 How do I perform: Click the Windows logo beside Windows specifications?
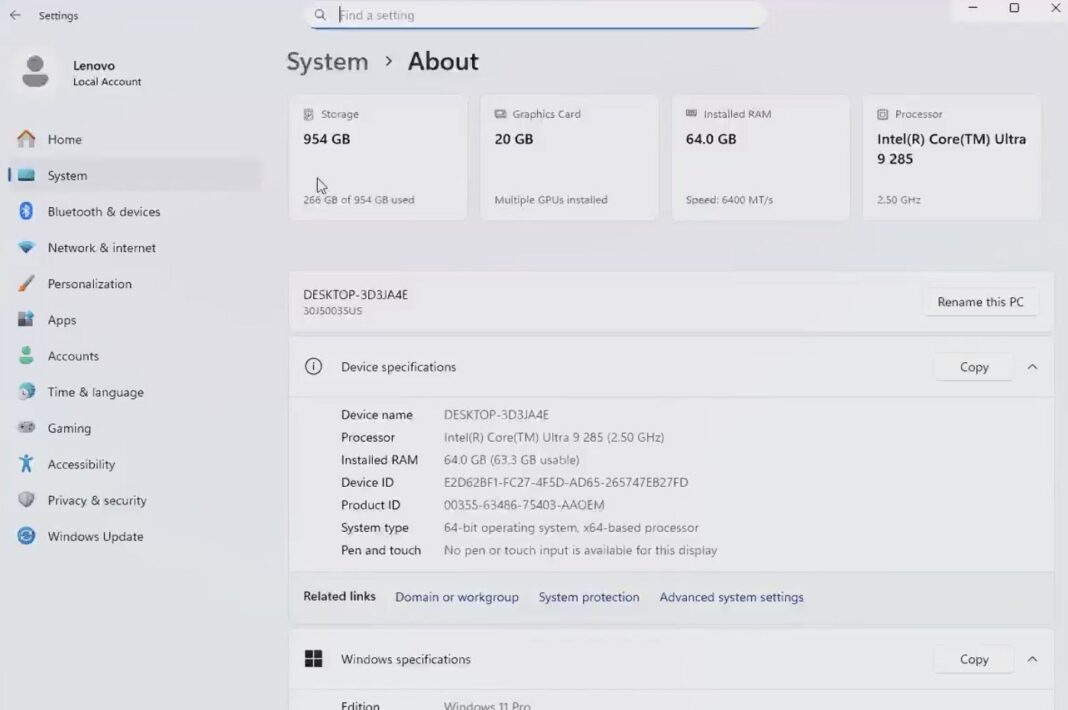pos(313,659)
